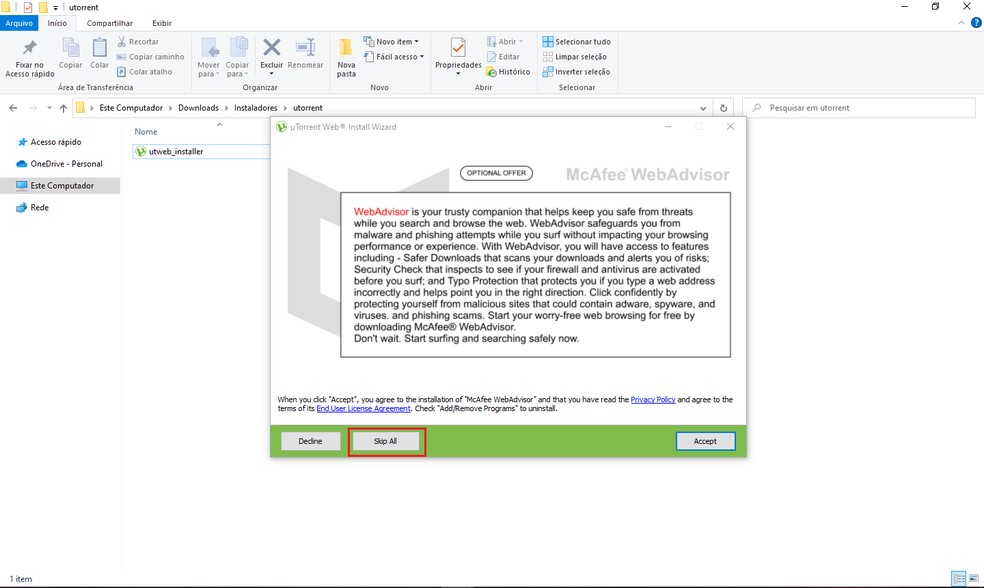Switch to the Compartilhar ribbon tab
Screen dimensions: 984x588
109,23
